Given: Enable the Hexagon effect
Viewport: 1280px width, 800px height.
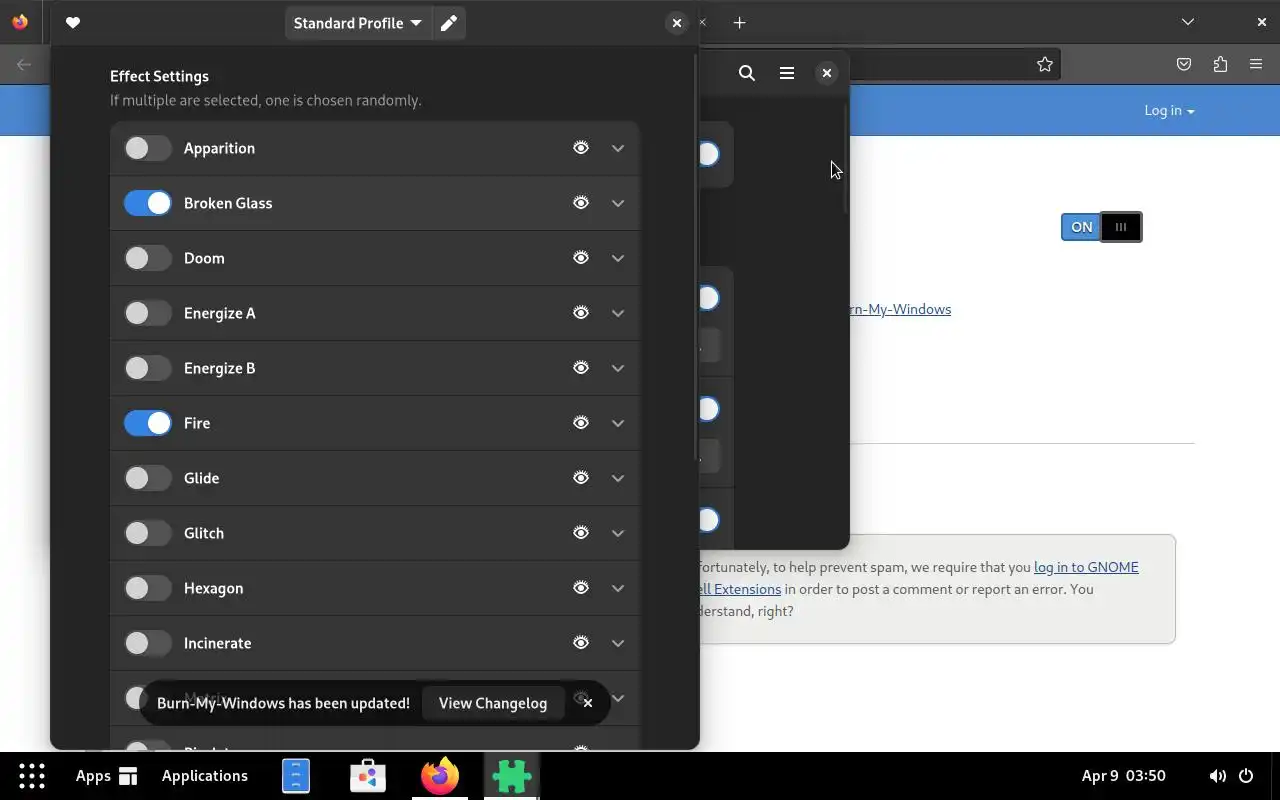Looking at the screenshot, I should point(148,588).
